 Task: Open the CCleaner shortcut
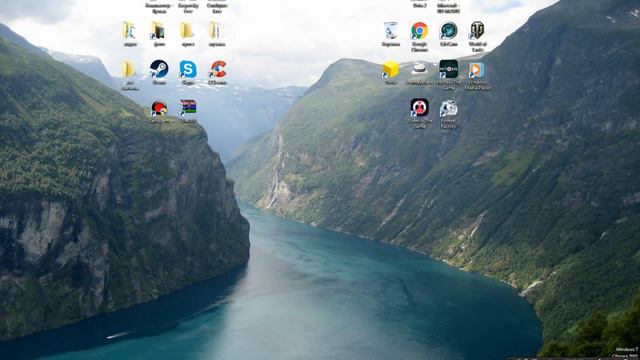[x=217, y=69]
